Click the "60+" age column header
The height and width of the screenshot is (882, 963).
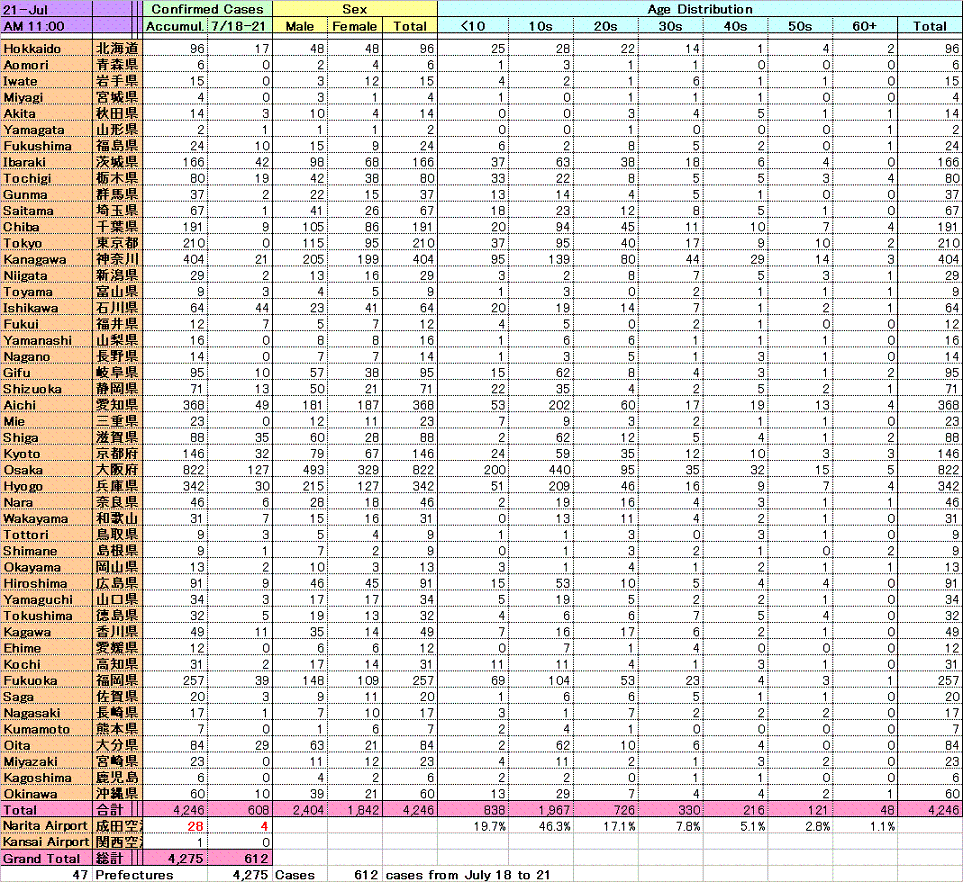866,25
